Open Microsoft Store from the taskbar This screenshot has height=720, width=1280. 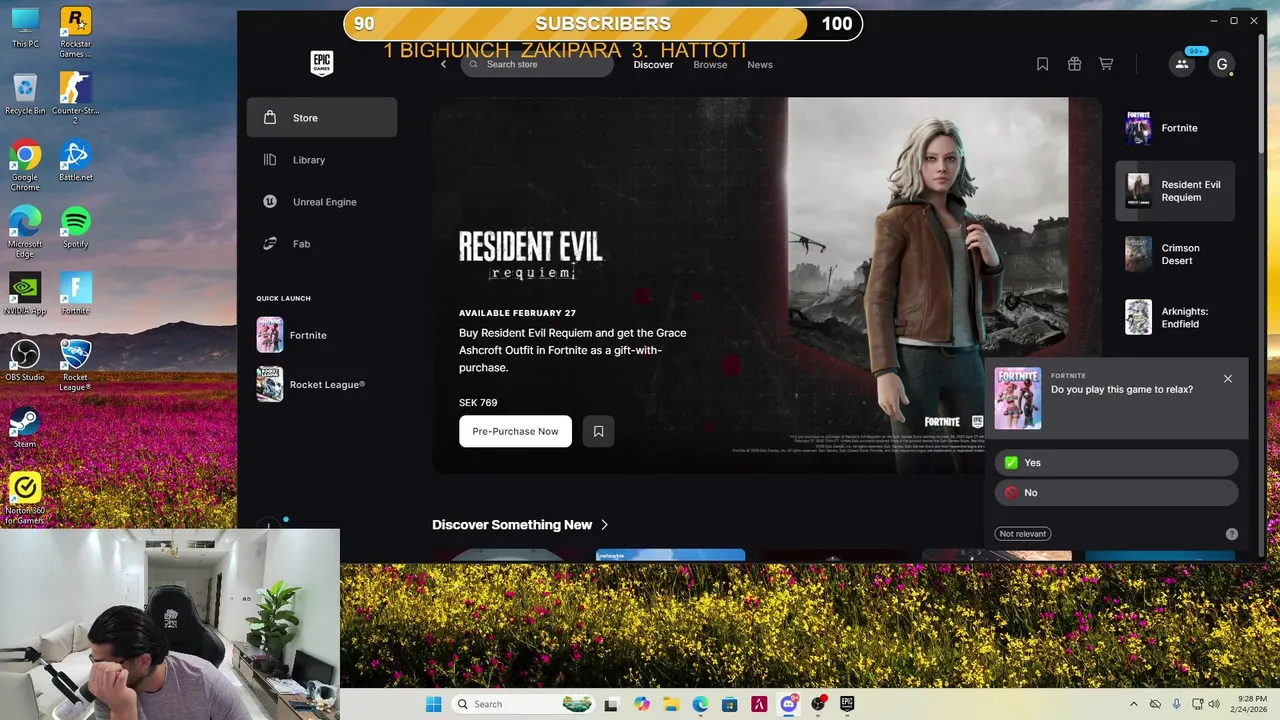(x=730, y=704)
